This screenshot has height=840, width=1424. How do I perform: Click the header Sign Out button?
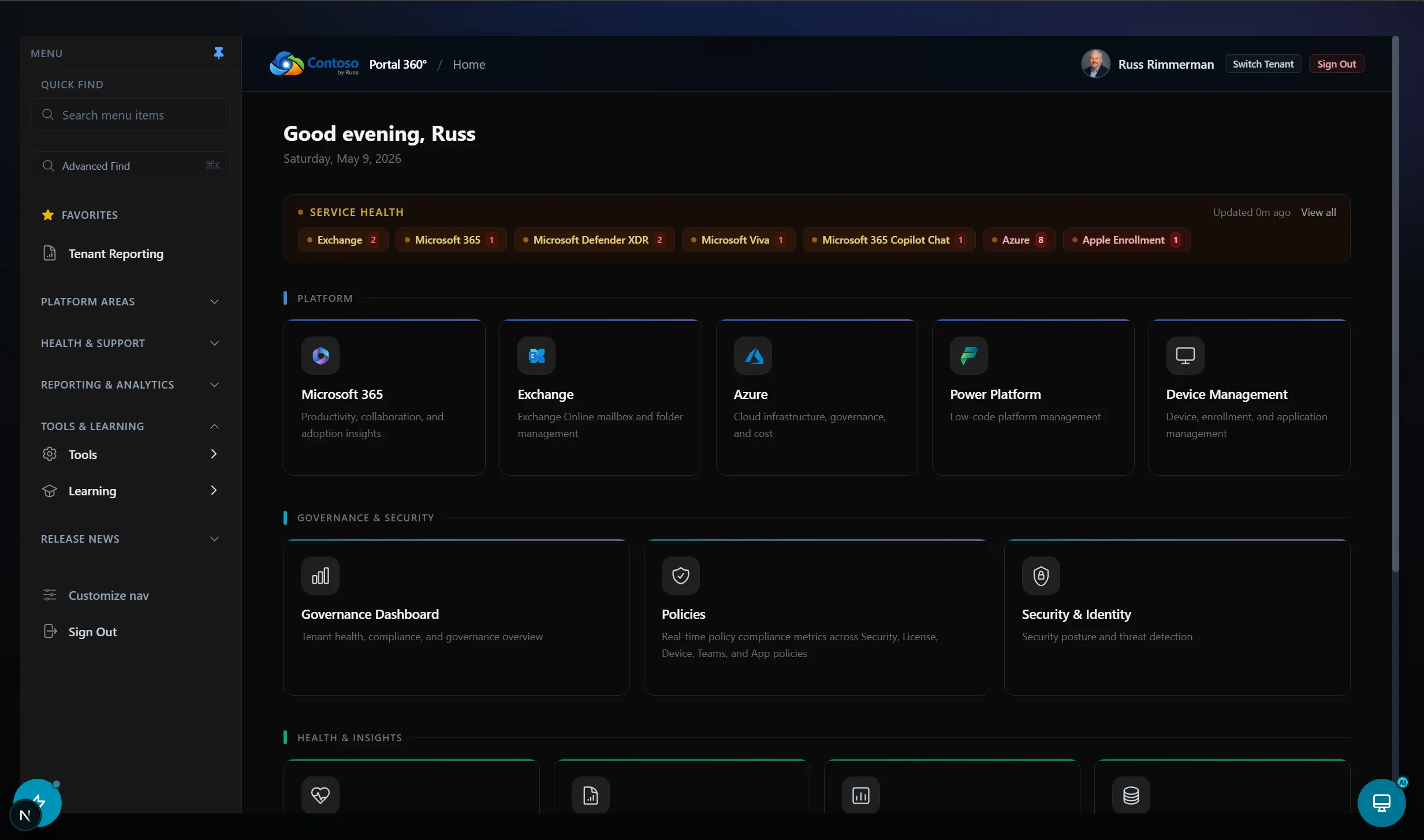pos(1336,64)
